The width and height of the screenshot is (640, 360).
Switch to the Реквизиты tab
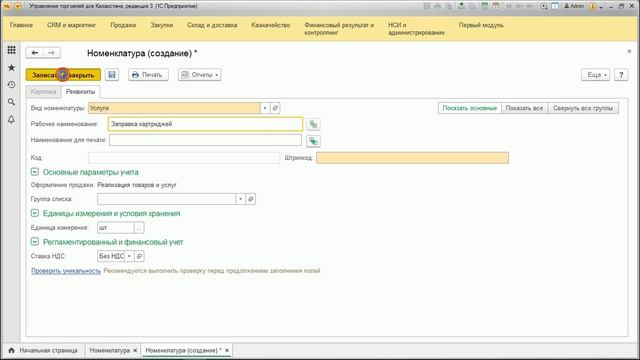tap(80, 92)
